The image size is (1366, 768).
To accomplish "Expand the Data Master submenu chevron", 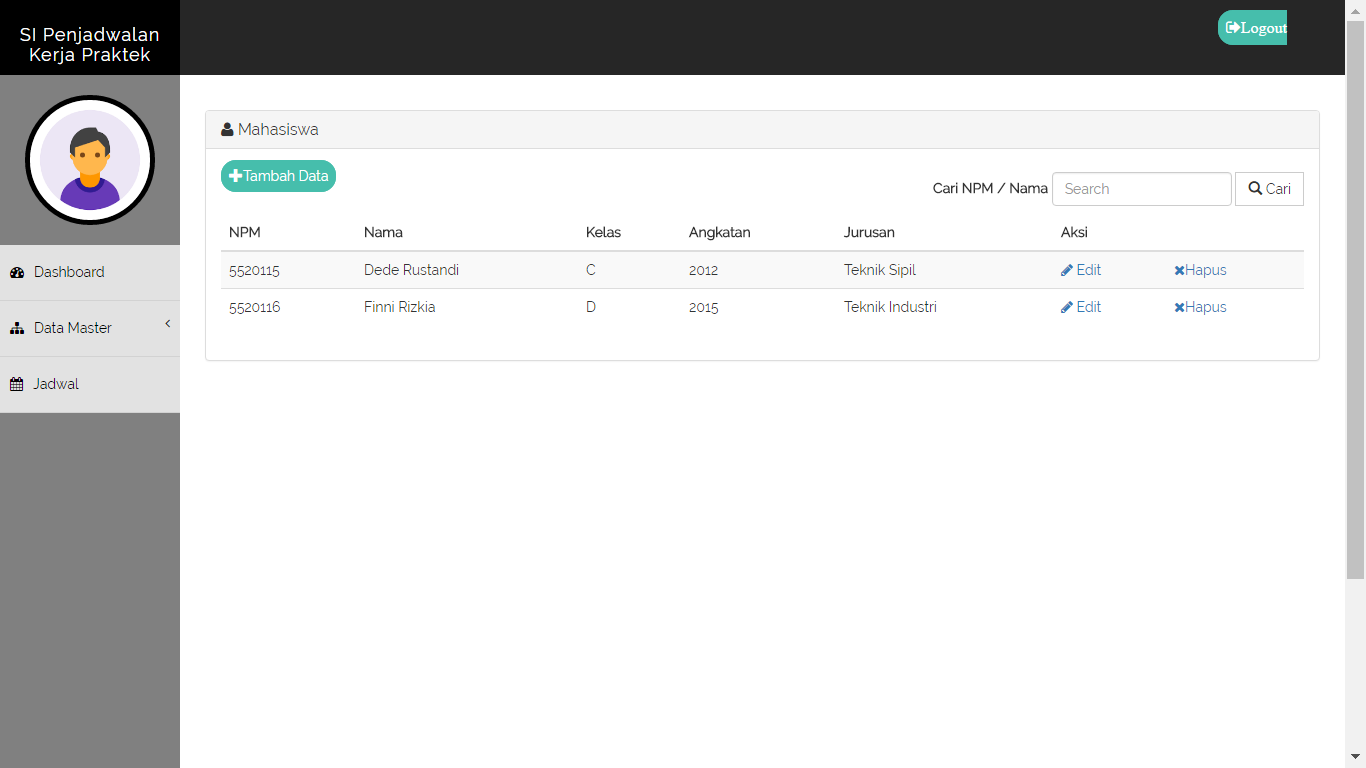I will tap(168, 324).
